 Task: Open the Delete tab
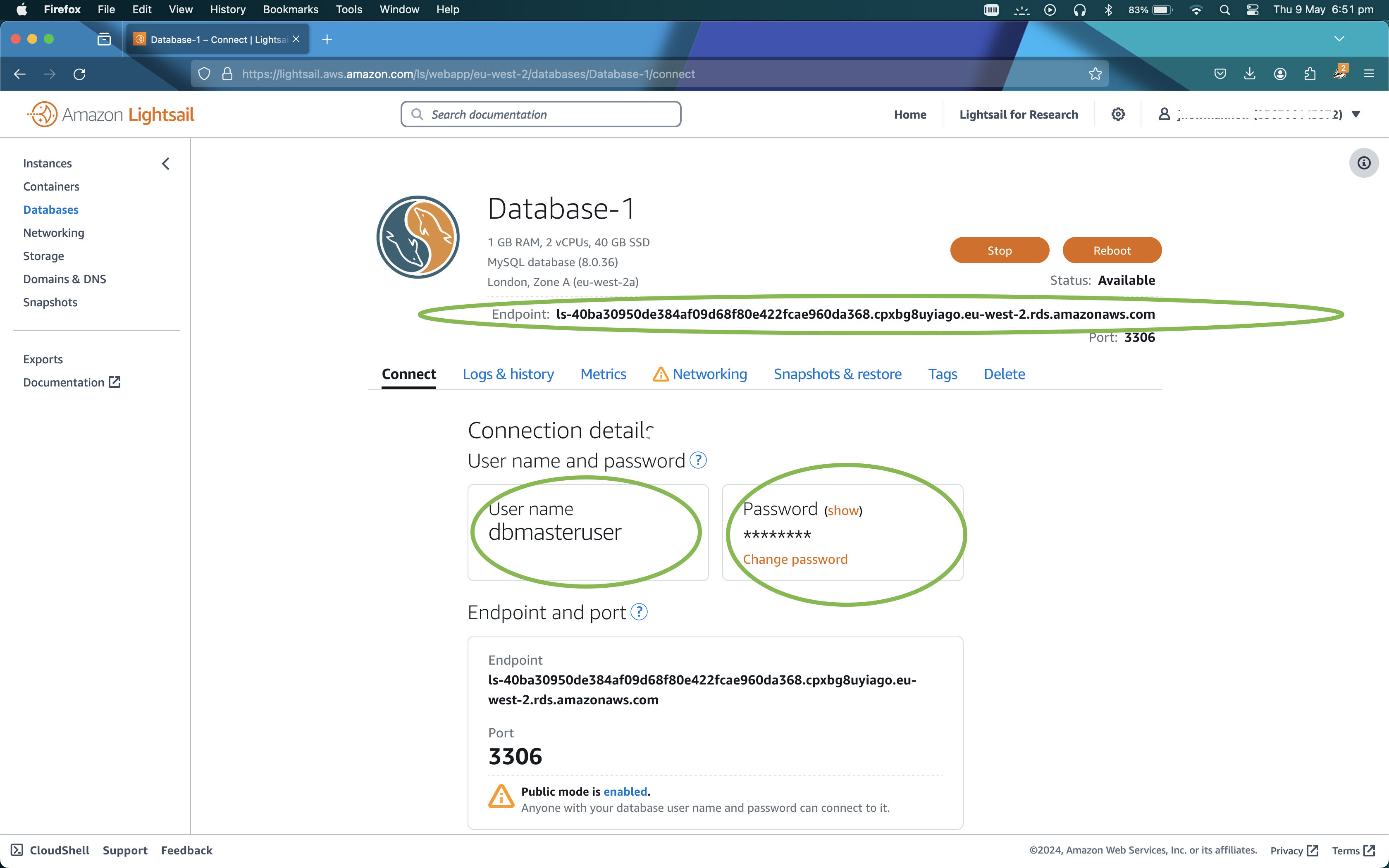point(1004,374)
